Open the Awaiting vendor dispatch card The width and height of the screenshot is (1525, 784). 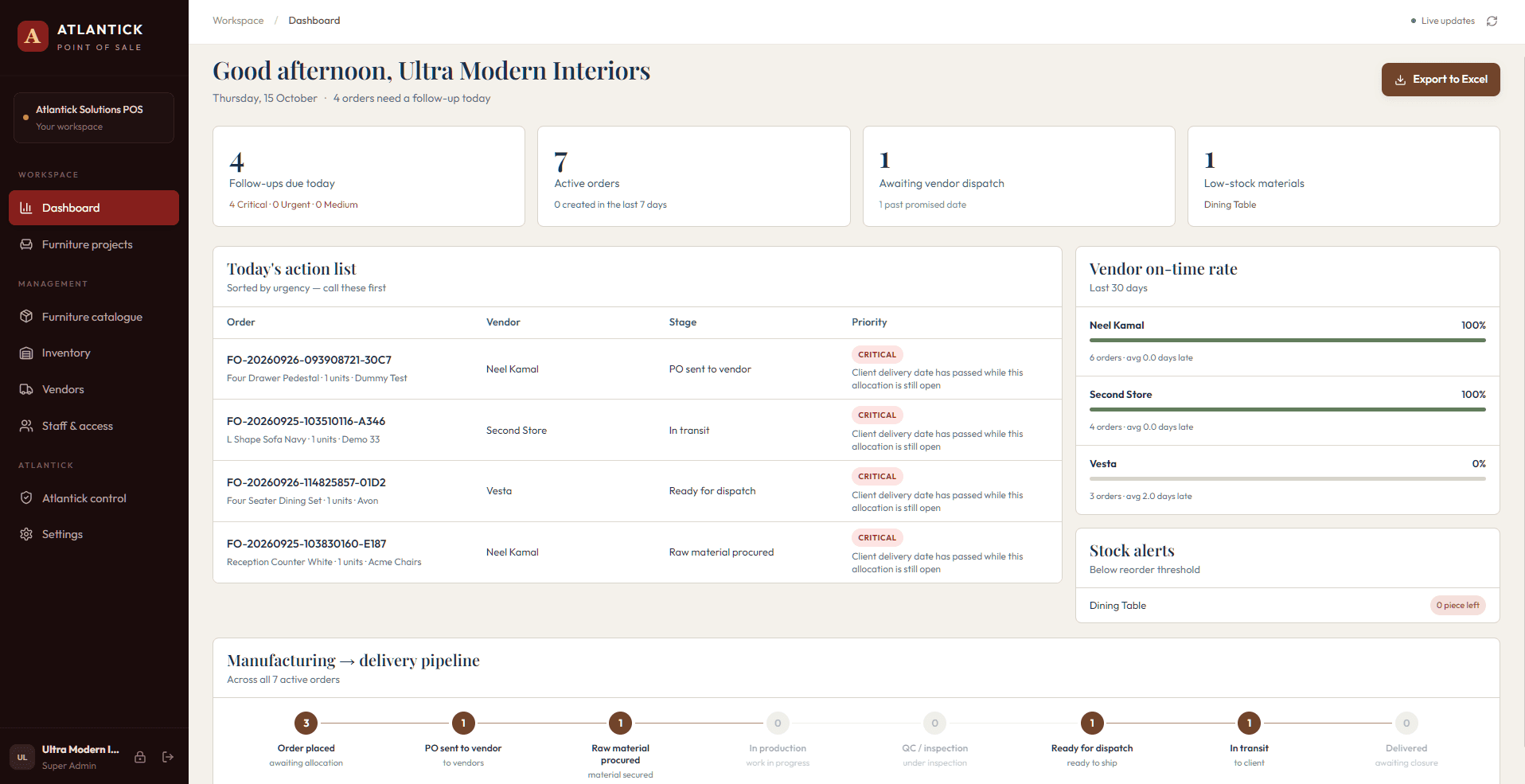[x=1019, y=176]
